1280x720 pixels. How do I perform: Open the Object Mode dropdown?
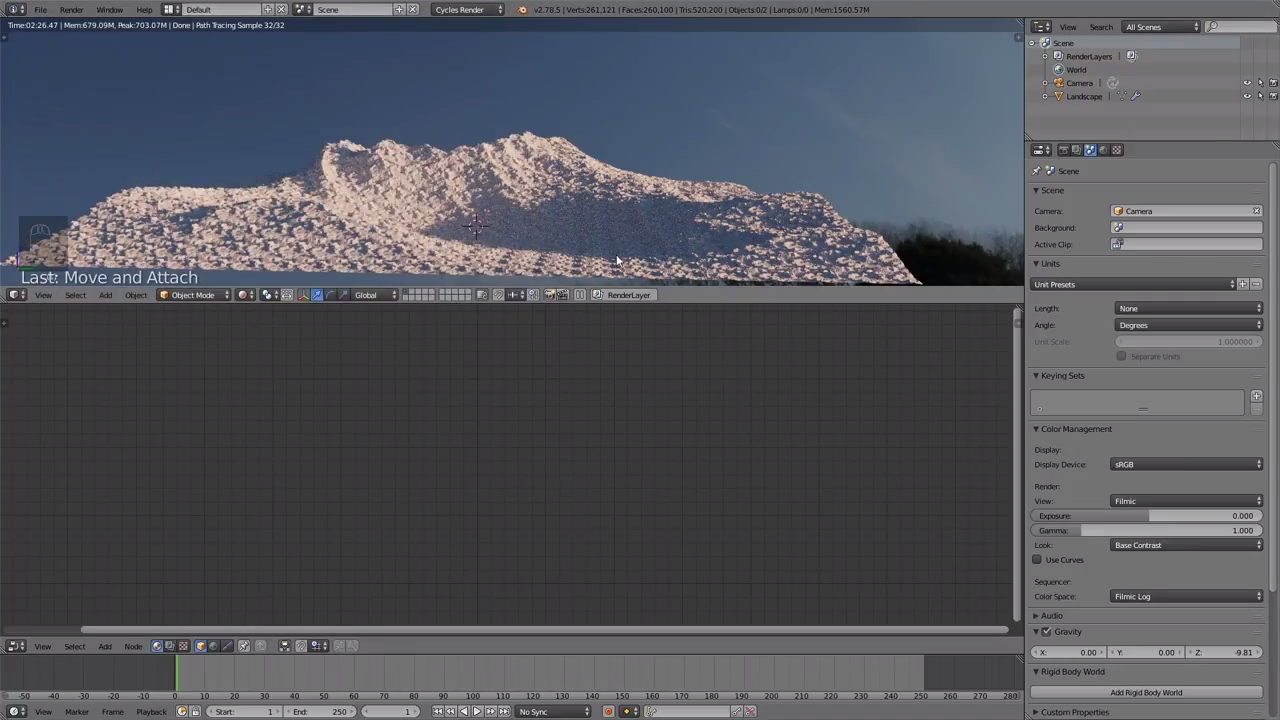click(x=194, y=295)
